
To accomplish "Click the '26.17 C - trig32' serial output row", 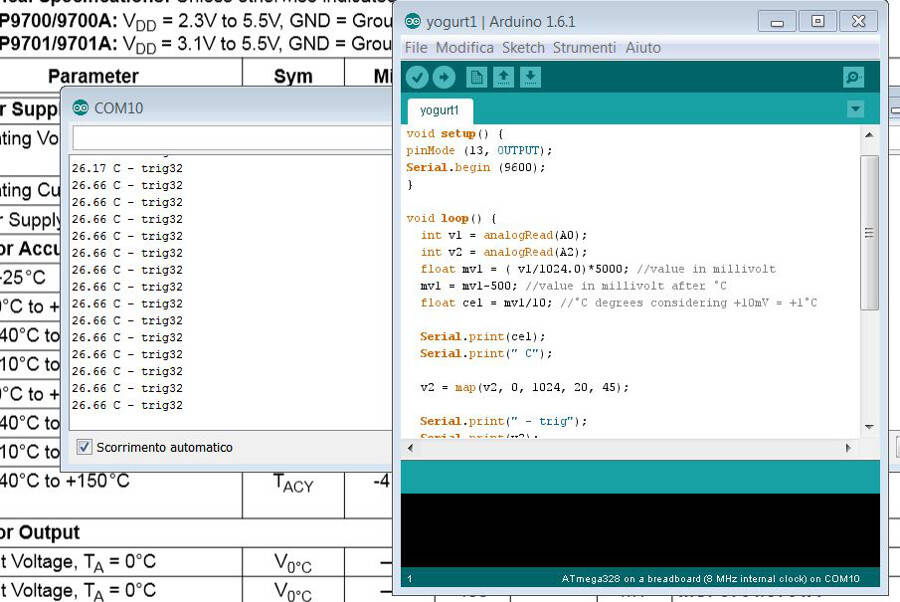I will pos(127,168).
